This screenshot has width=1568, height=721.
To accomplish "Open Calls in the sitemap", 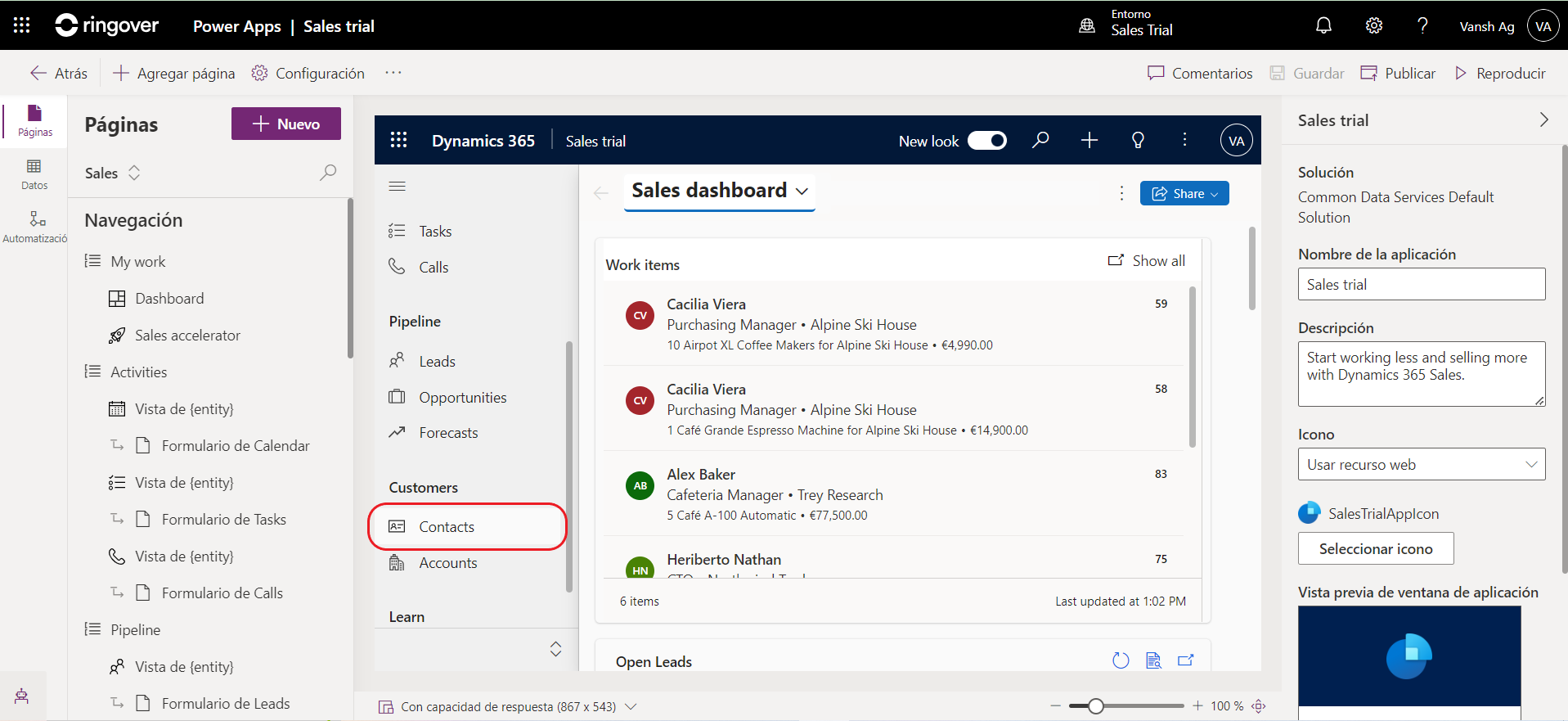I will [434, 267].
